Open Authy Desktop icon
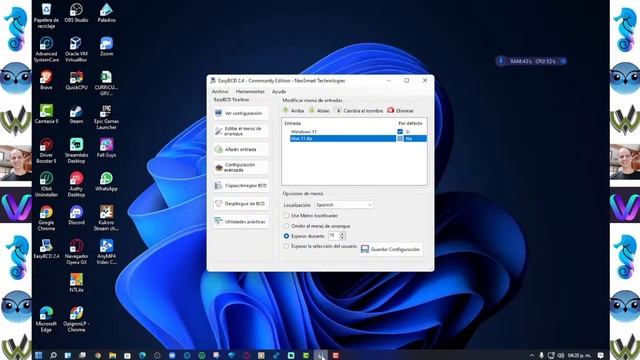 click(x=76, y=184)
